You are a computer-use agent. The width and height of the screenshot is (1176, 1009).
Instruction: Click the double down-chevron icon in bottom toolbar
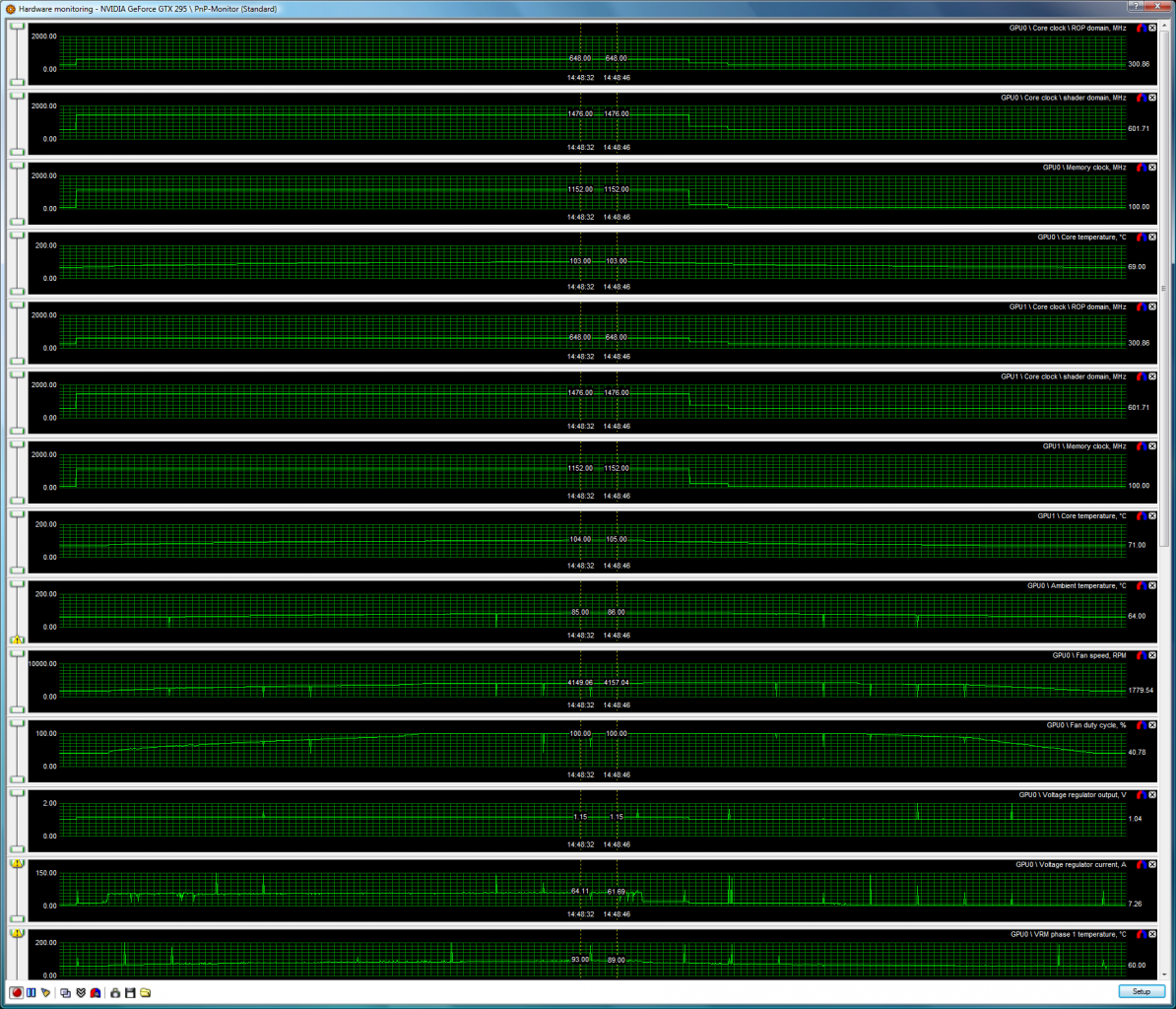80,992
